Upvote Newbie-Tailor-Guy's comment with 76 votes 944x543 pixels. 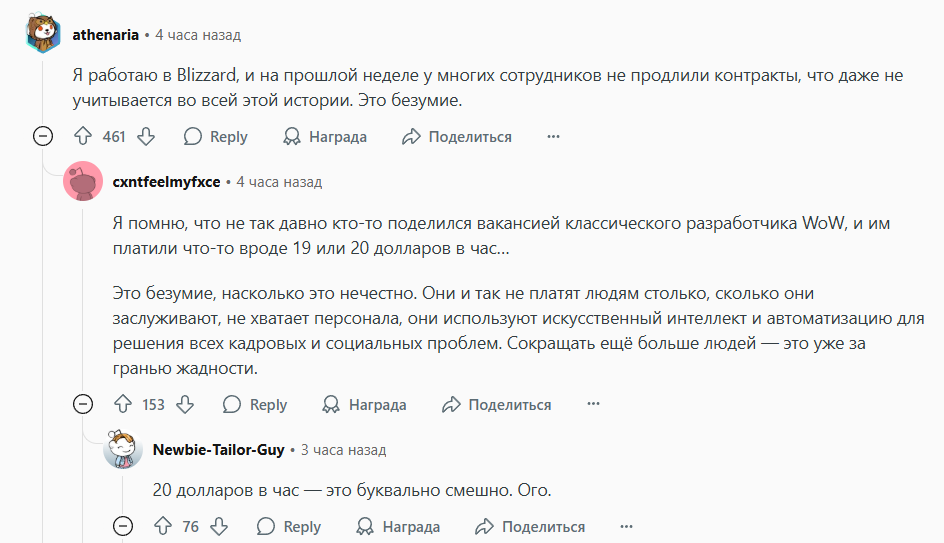coord(163,526)
